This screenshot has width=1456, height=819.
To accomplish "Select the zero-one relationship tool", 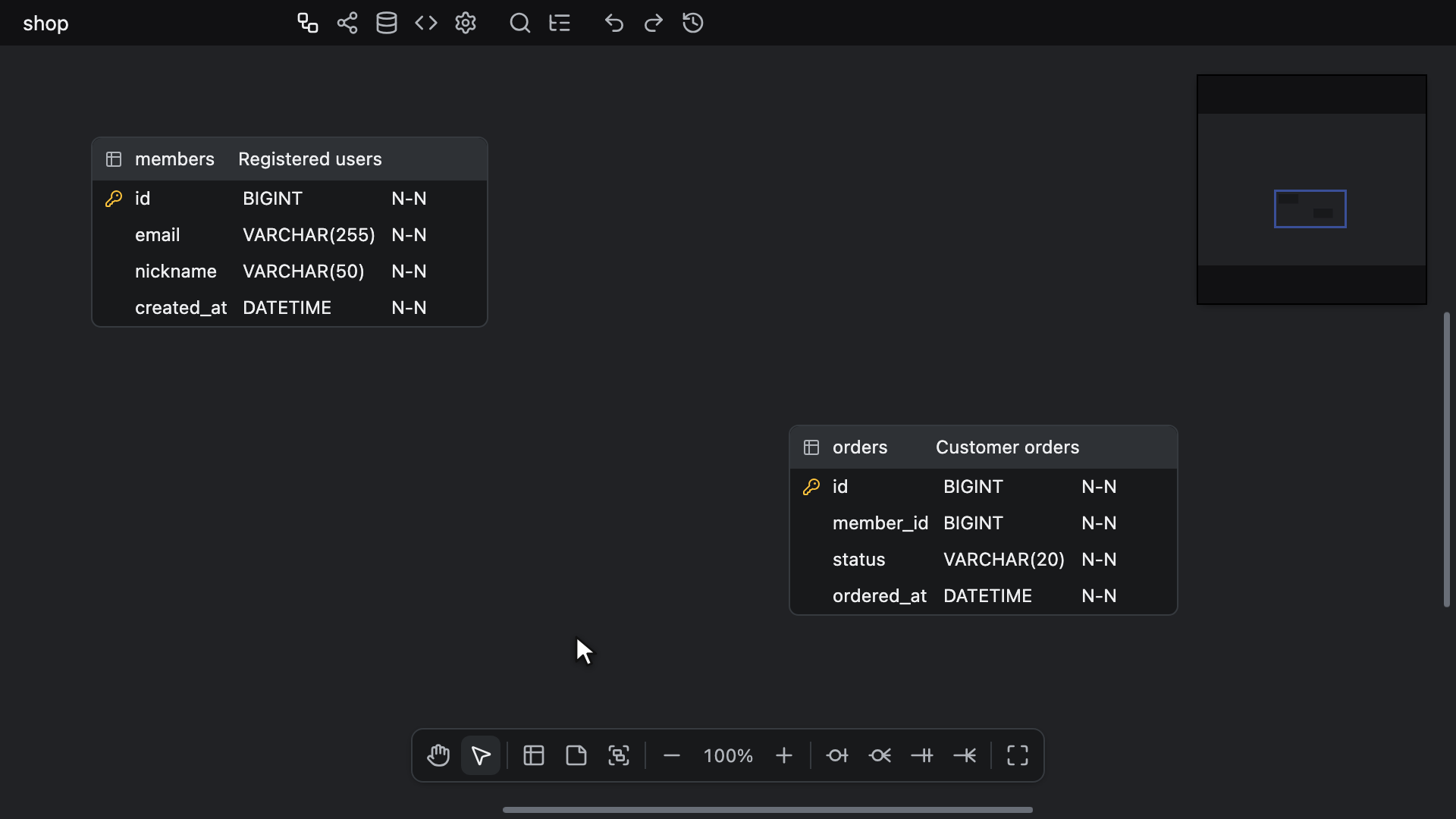I will tap(837, 755).
